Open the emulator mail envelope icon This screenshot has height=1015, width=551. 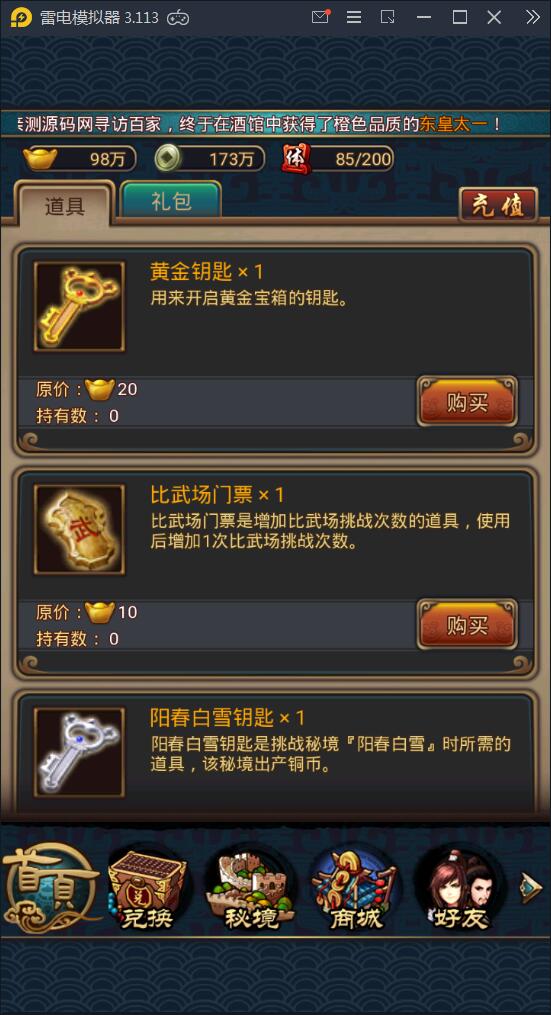point(320,17)
